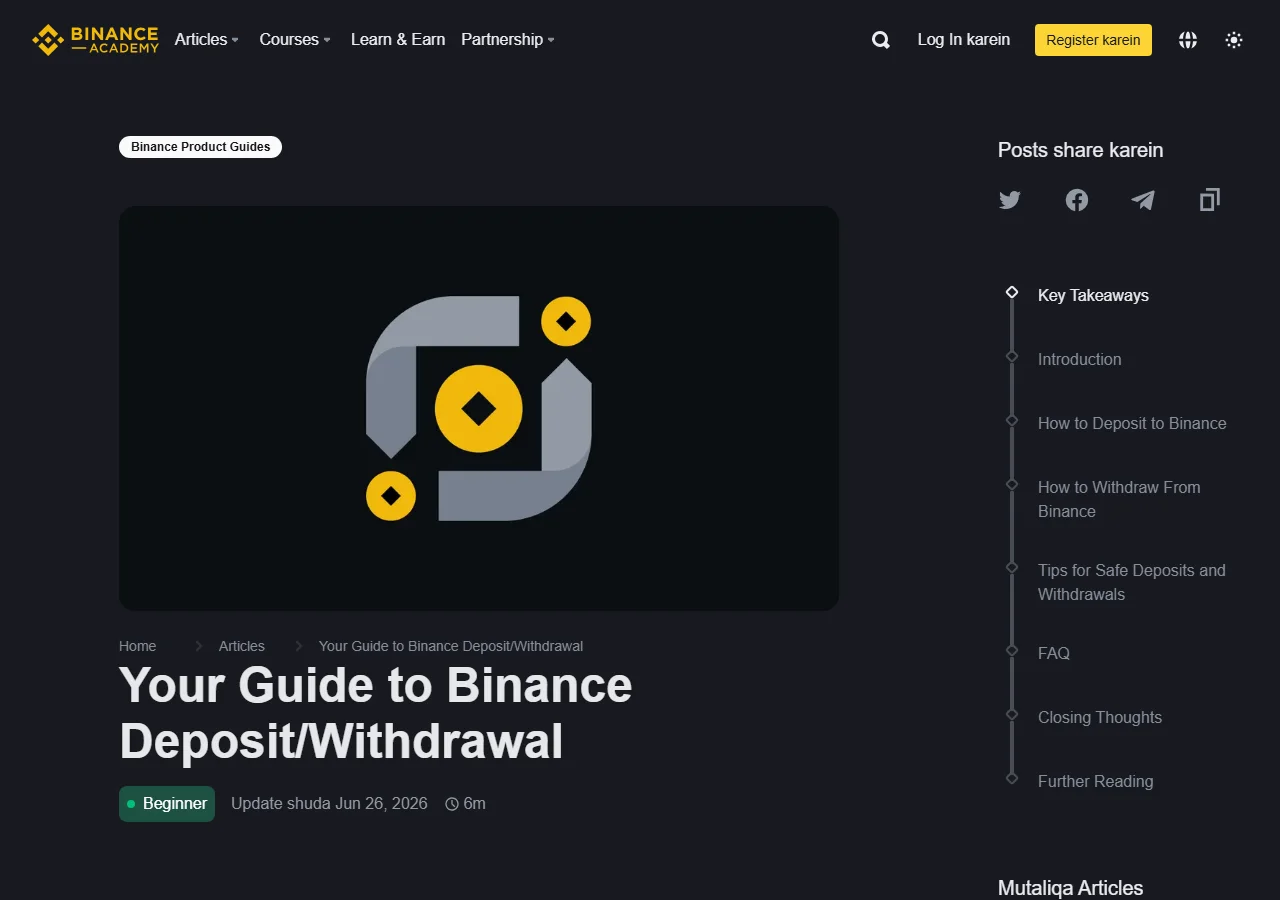
Task: Go to Home breadcrumb
Action: pyautogui.click(x=137, y=646)
